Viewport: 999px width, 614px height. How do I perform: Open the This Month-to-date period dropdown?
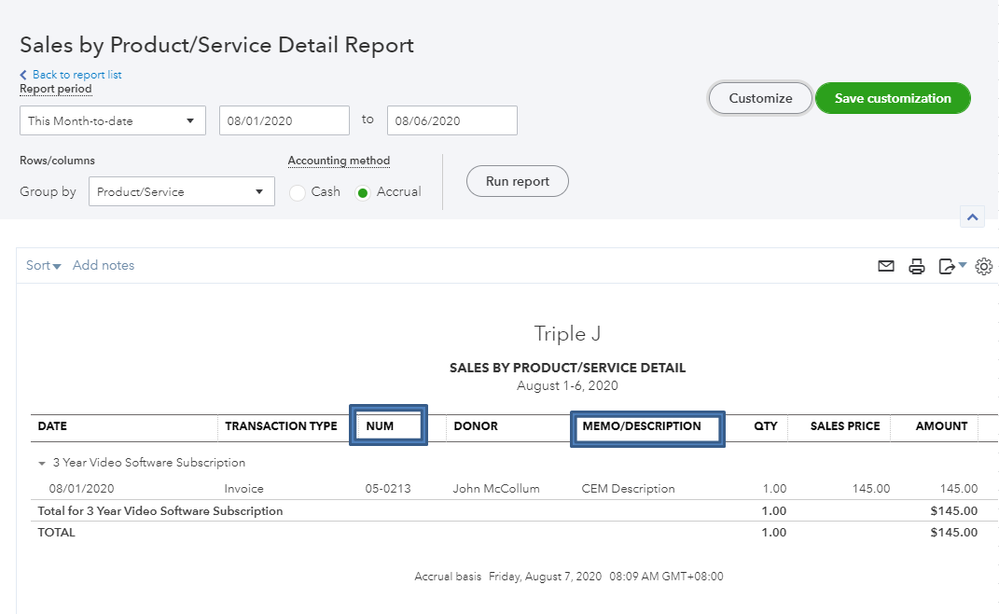pyautogui.click(x=112, y=121)
